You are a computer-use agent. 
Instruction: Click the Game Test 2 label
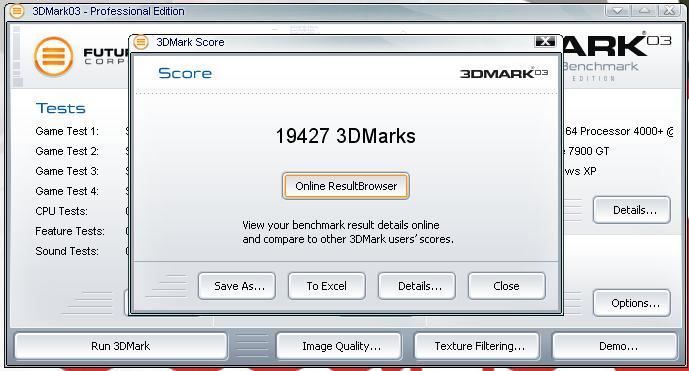point(67,151)
